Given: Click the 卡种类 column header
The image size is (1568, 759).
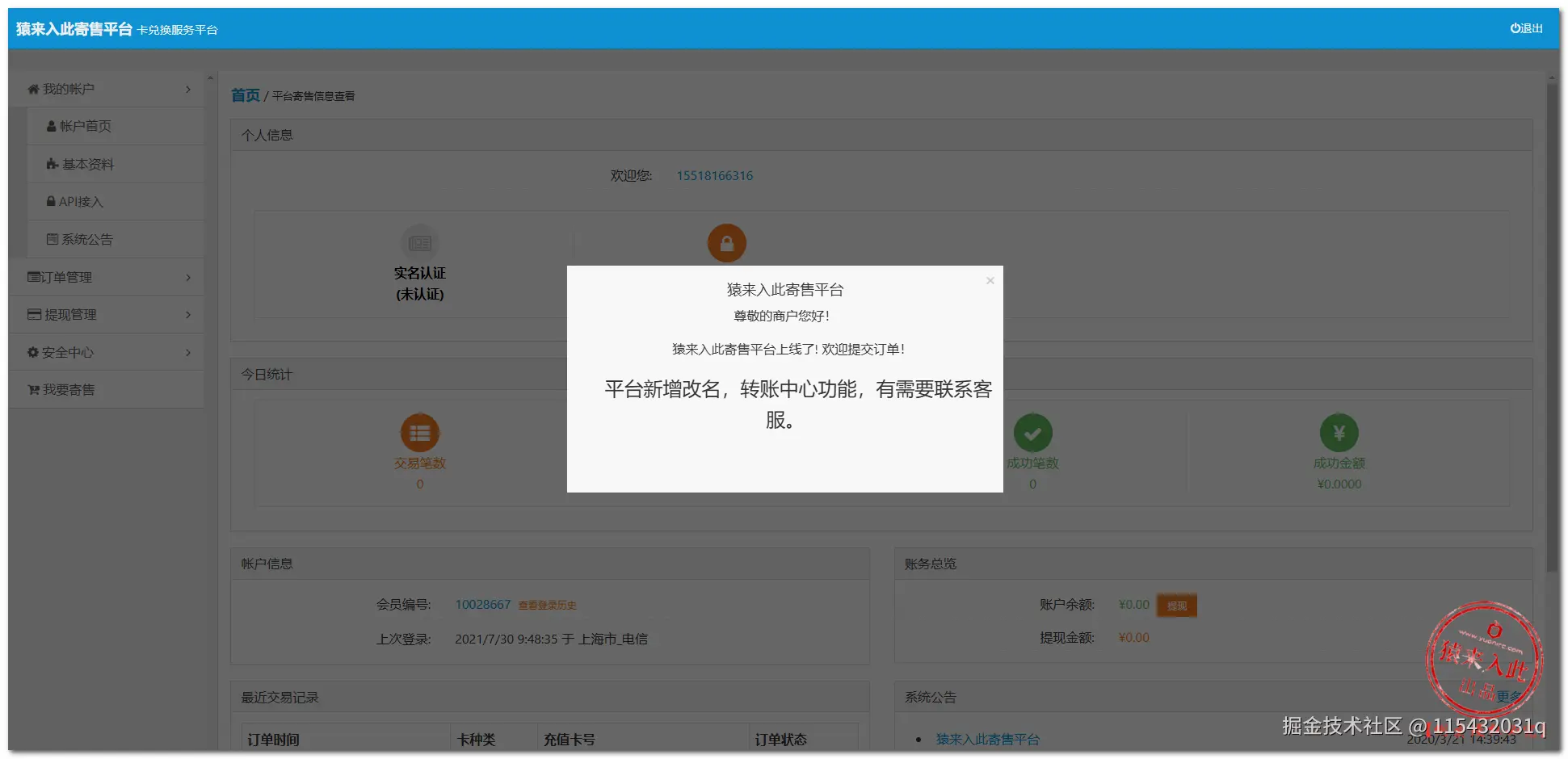Looking at the screenshot, I should [477, 740].
